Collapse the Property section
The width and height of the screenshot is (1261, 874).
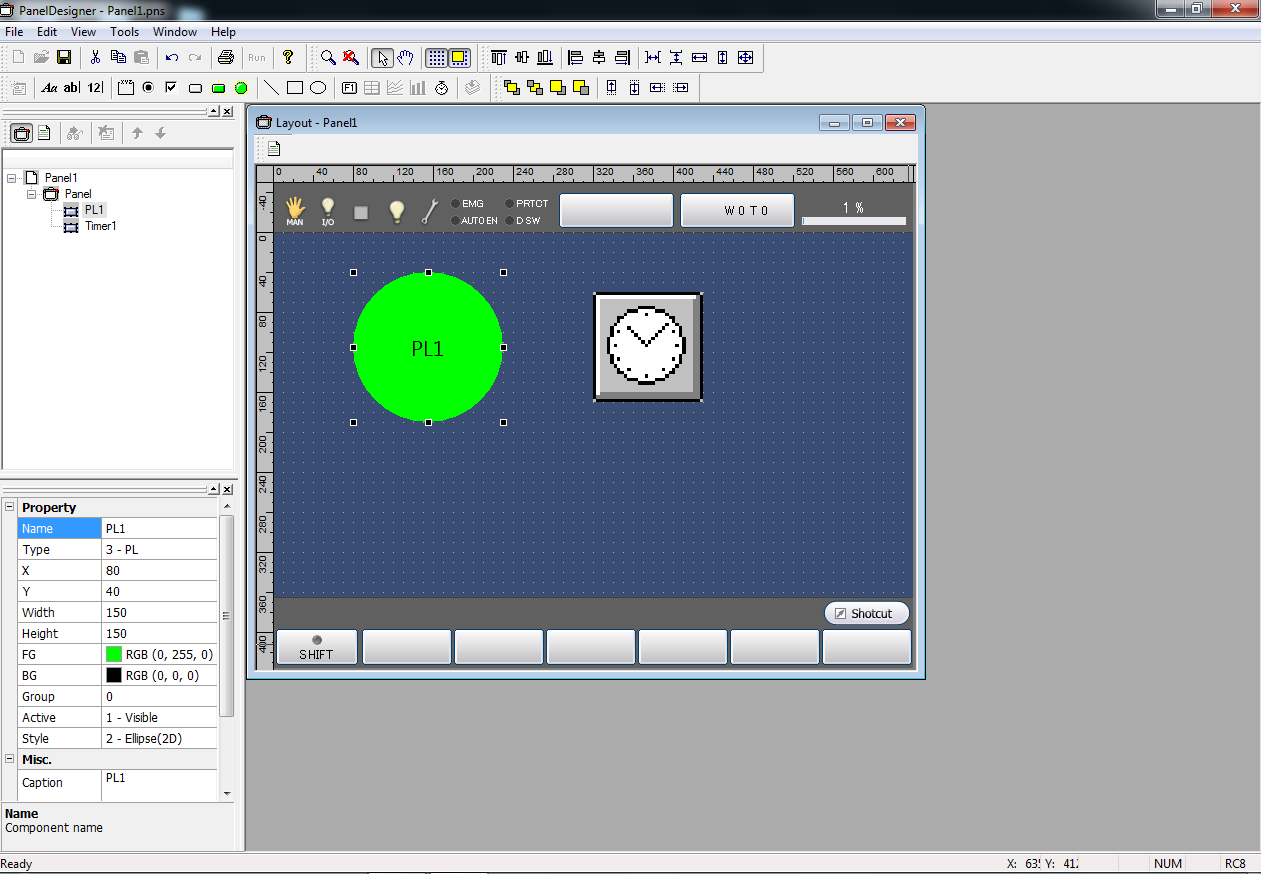pyautogui.click(x=9, y=507)
